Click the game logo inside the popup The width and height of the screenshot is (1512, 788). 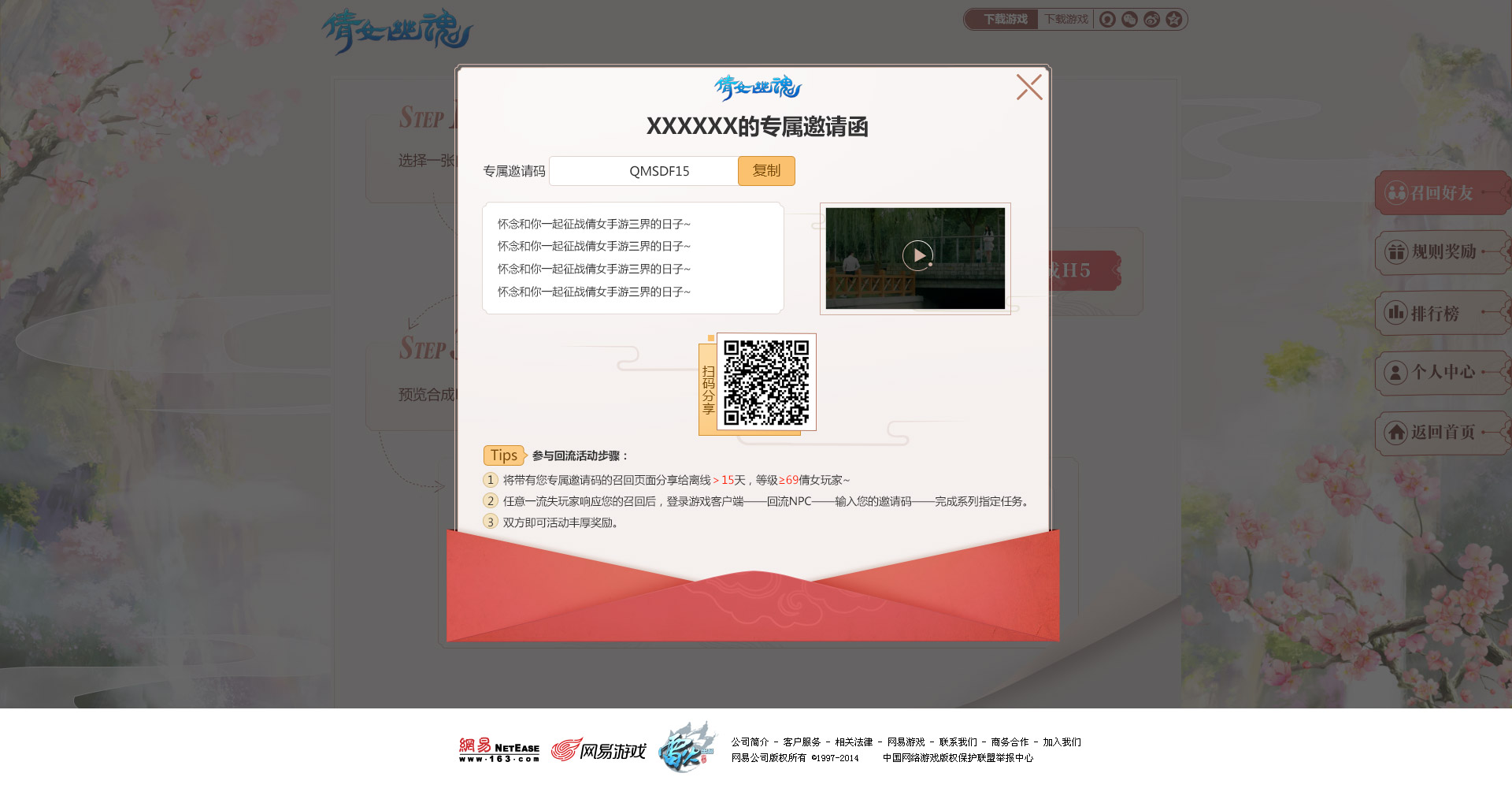pyautogui.click(x=757, y=87)
